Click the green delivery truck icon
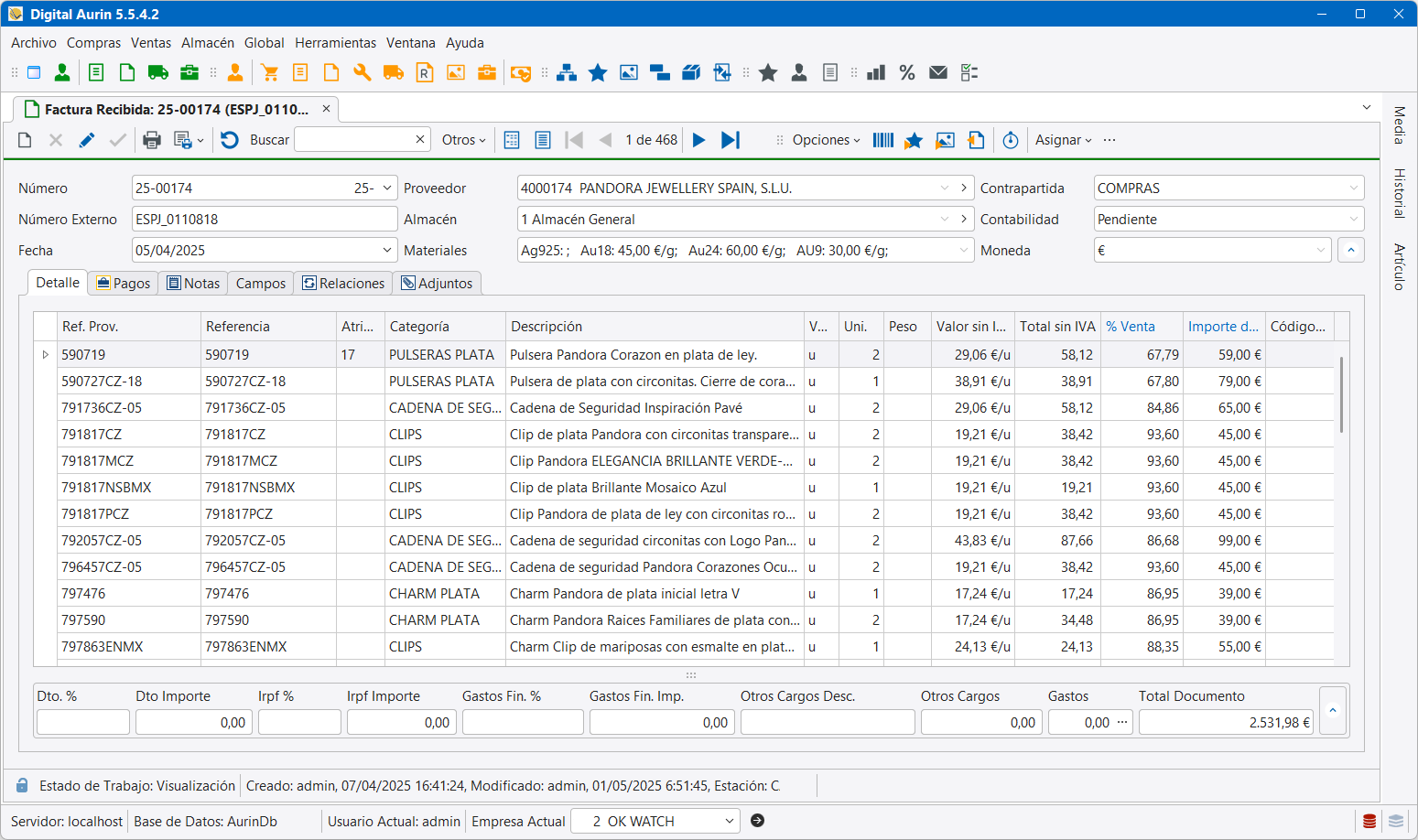 (x=157, y=72)
